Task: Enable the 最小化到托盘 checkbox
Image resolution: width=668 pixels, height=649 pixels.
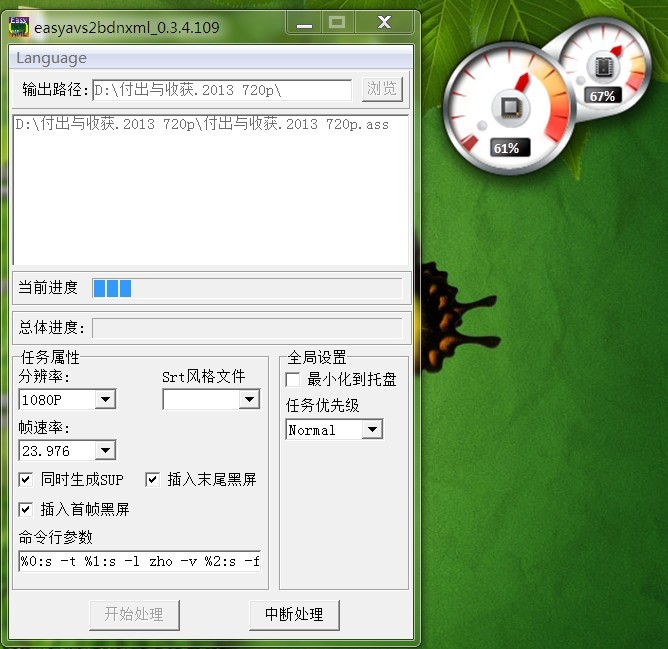Action: 293,380
